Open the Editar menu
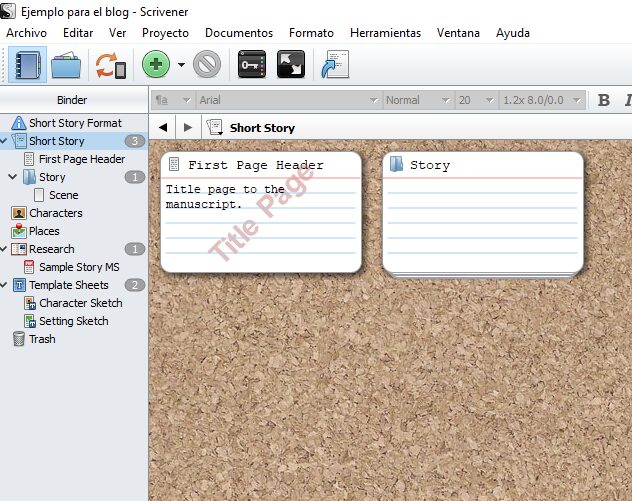 (x=78, y=33)
